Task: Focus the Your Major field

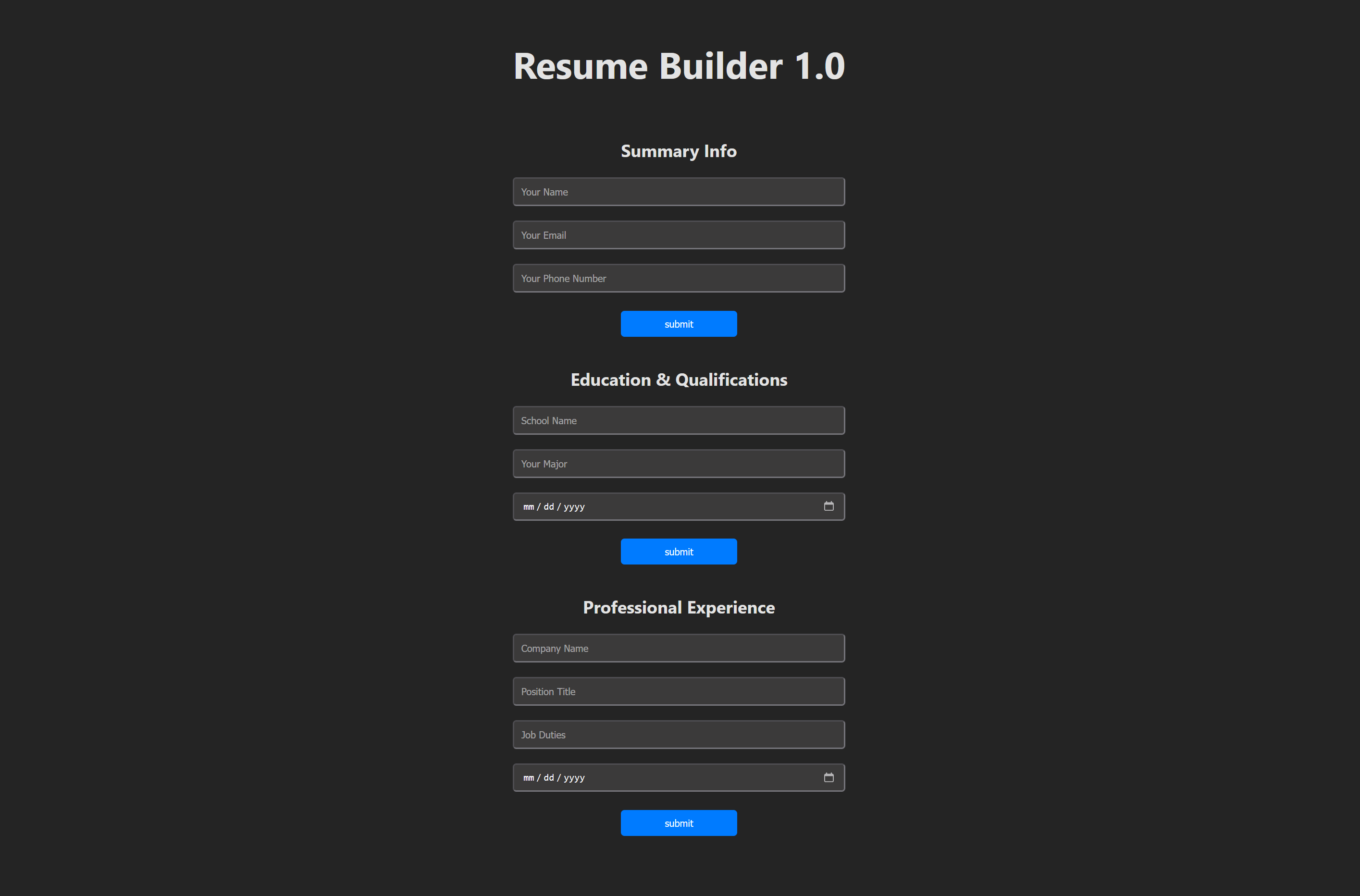Action: coord(679,464)
